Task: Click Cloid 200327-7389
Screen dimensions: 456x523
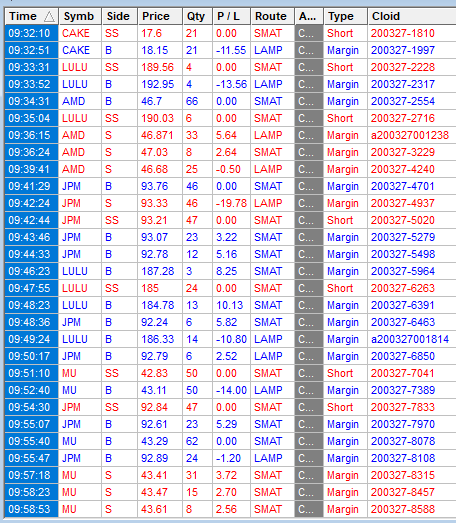Action: pos(403,391)
